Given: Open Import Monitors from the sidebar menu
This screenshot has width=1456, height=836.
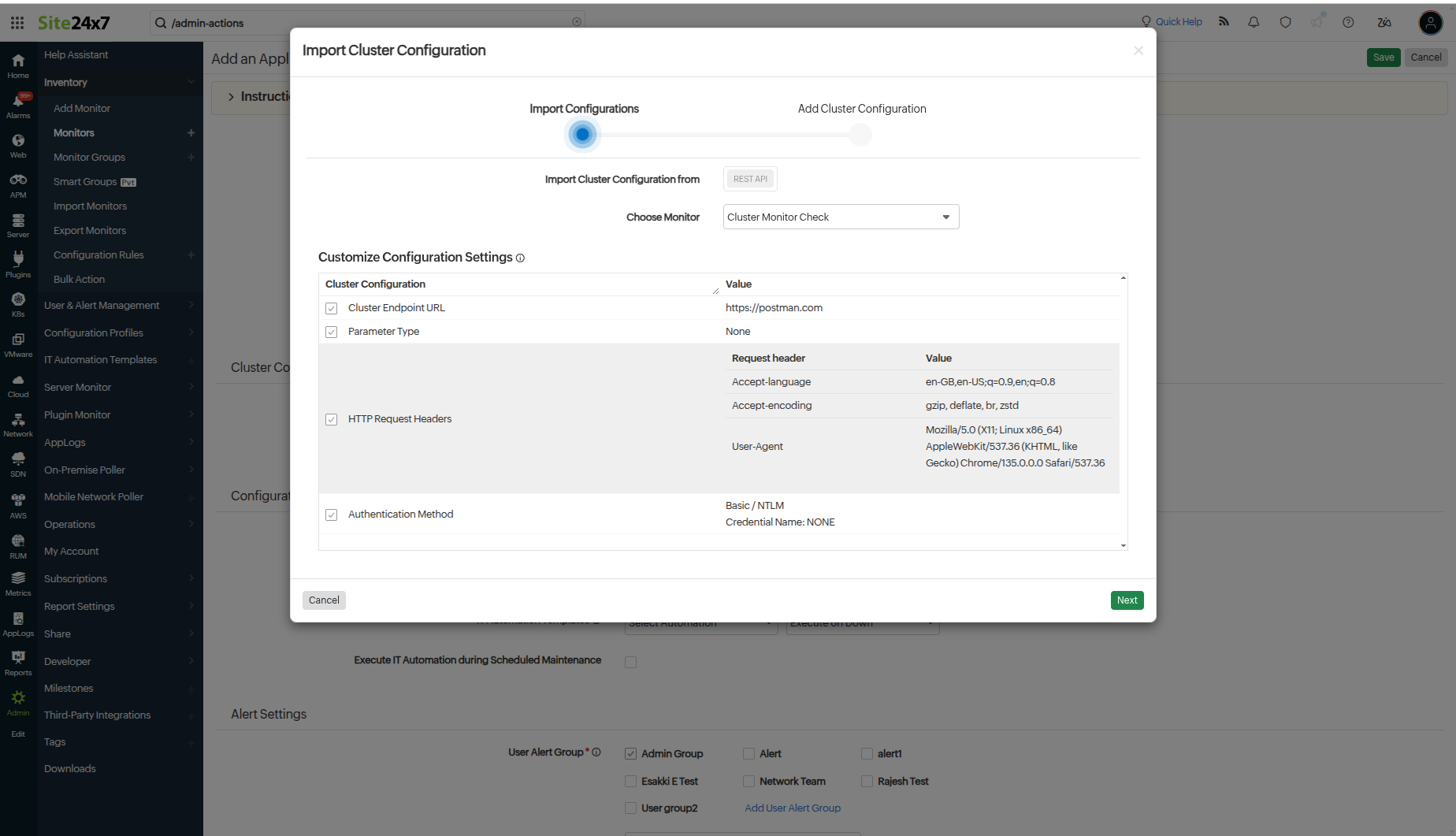Looking at the screenshot, I should click(89, 206).
